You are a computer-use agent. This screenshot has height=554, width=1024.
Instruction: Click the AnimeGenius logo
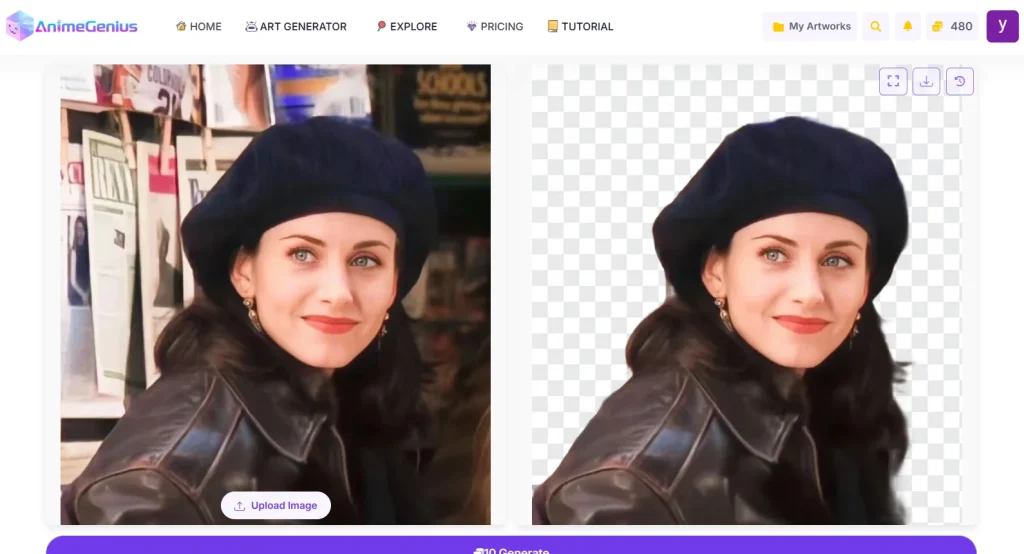[20, 26]
